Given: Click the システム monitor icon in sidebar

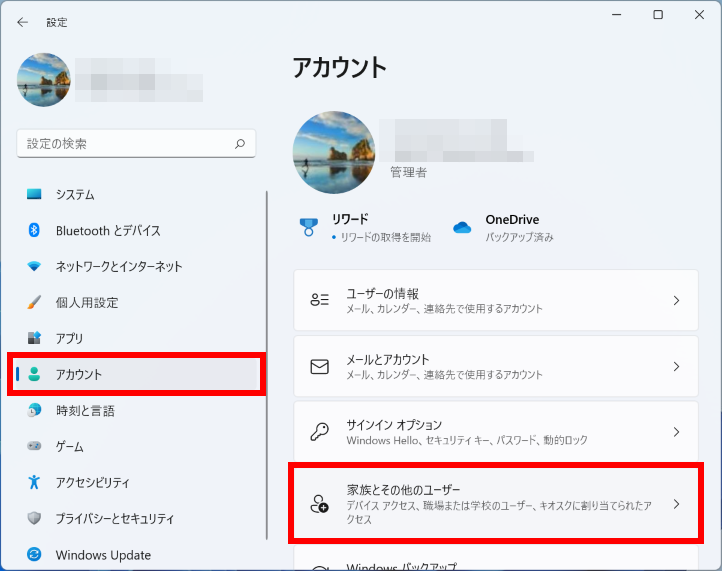Looking at the screenshot, I should point(35,194).
